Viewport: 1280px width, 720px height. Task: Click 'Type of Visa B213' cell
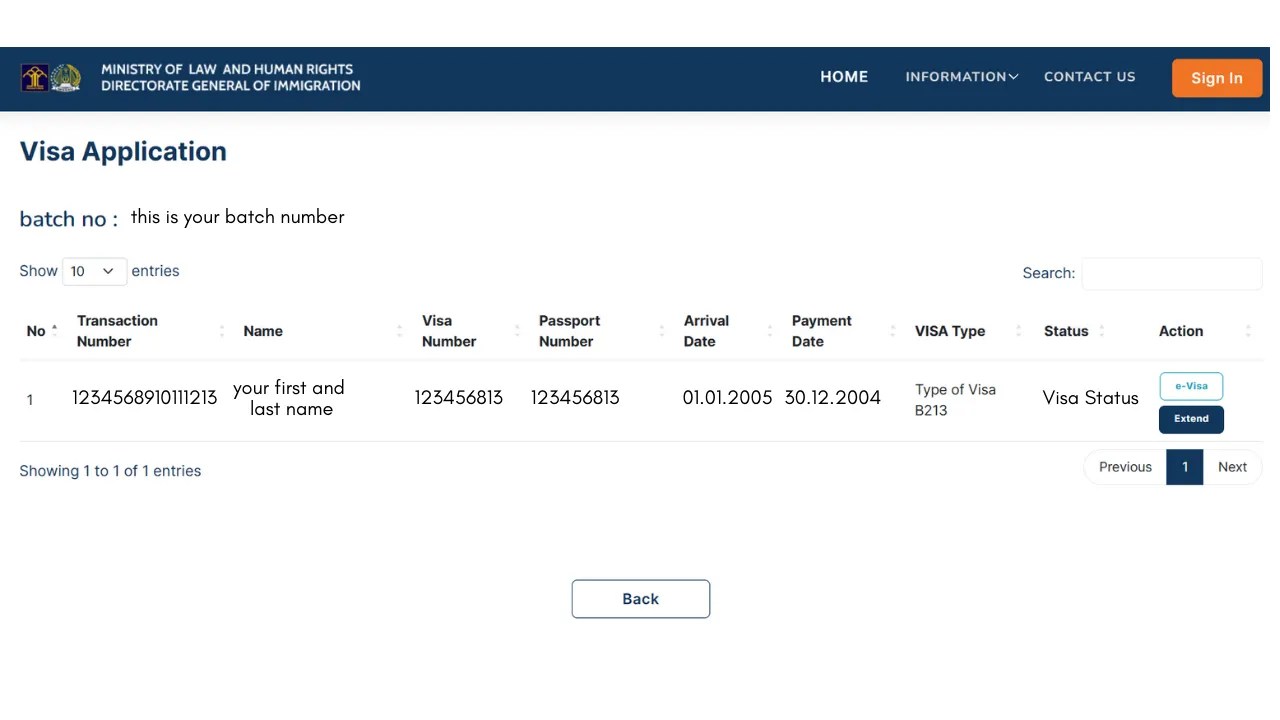(x=955, y=400)
